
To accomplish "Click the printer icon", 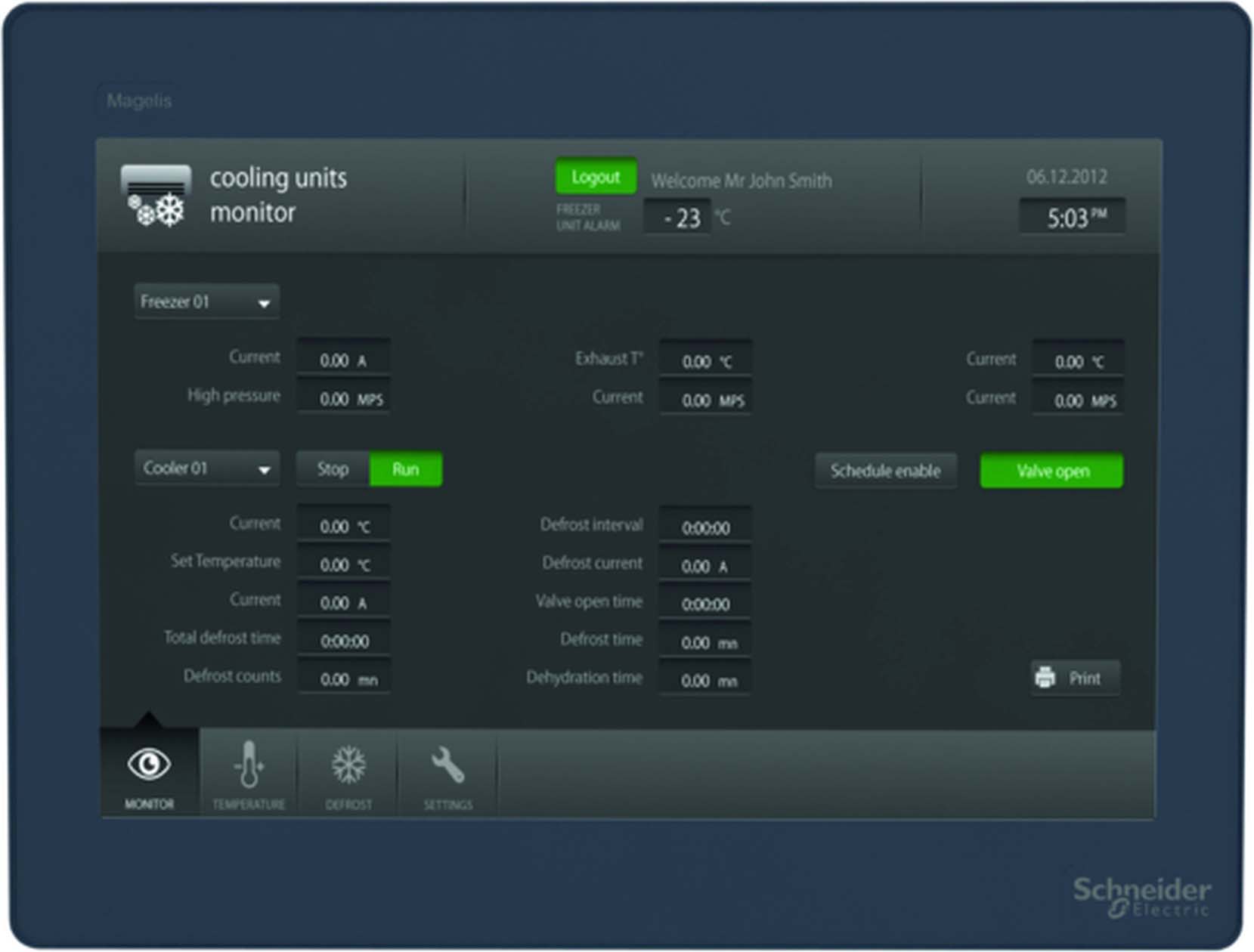I will [1045, 677].
